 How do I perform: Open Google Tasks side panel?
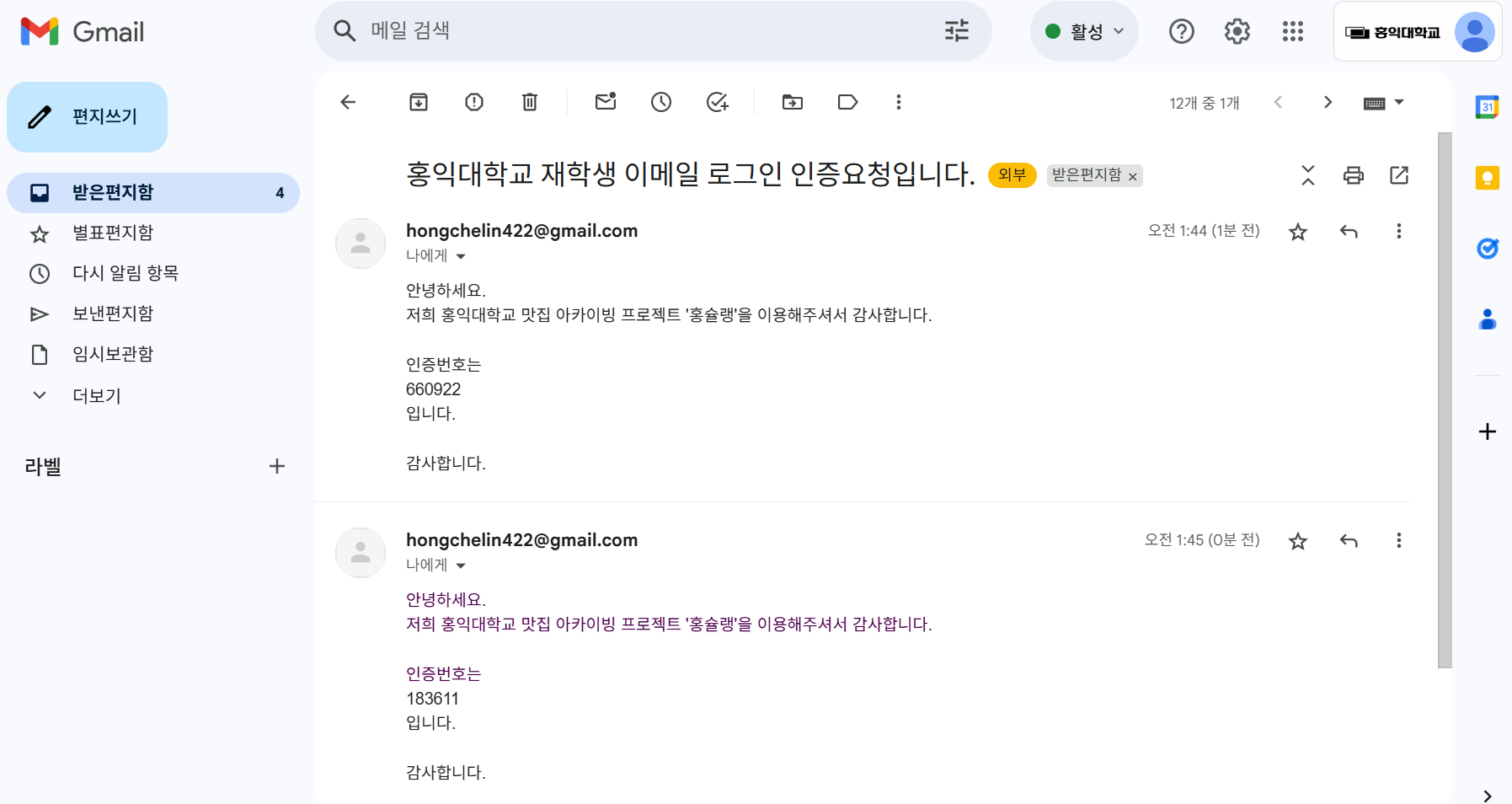[x=1488, y=249]
